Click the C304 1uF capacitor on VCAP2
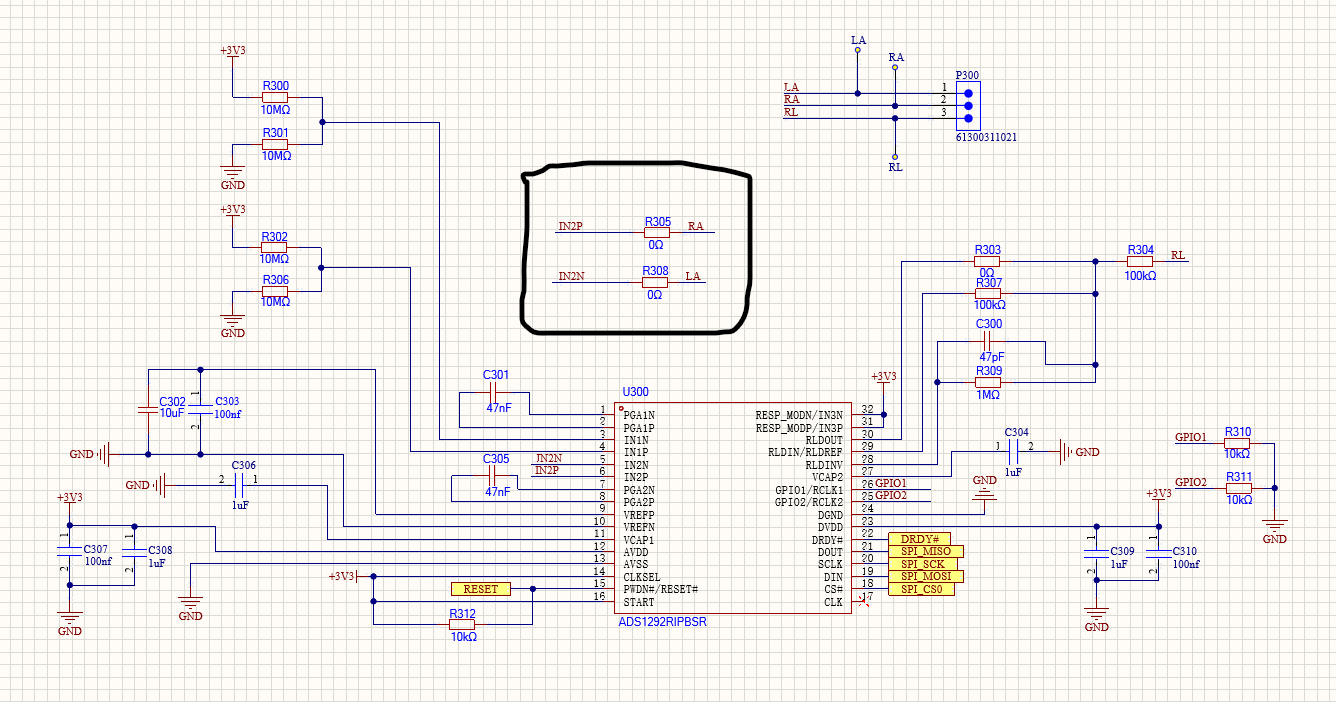1336x702 pixels. tap(1013, 452)
